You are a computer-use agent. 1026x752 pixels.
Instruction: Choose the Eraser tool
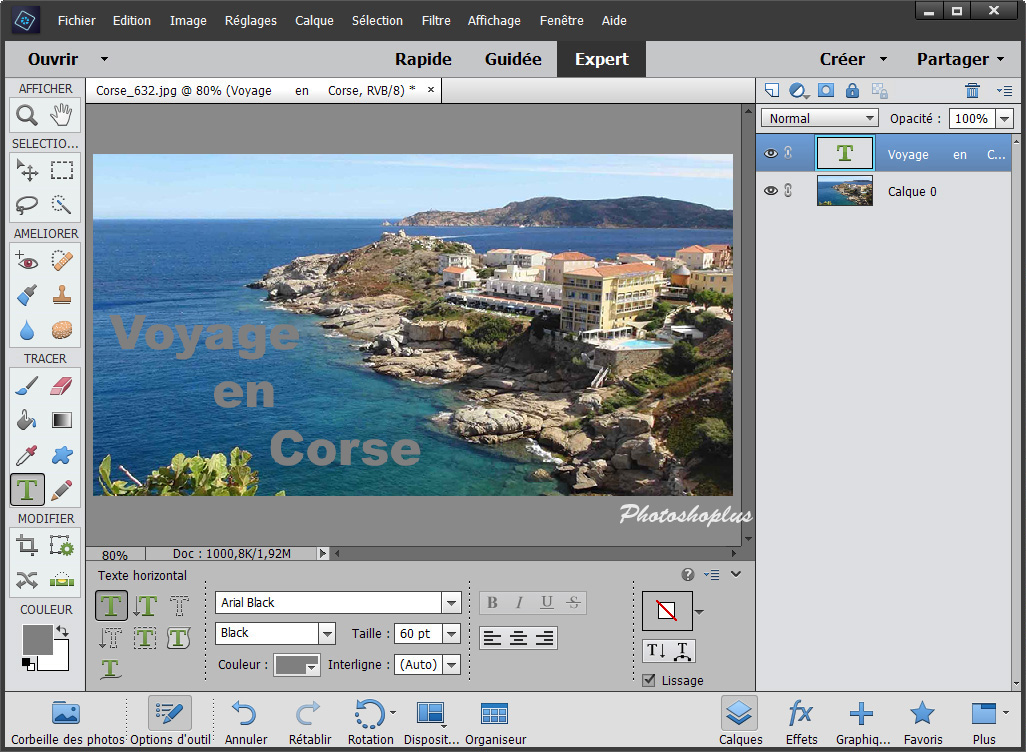(x=62, y=386)
